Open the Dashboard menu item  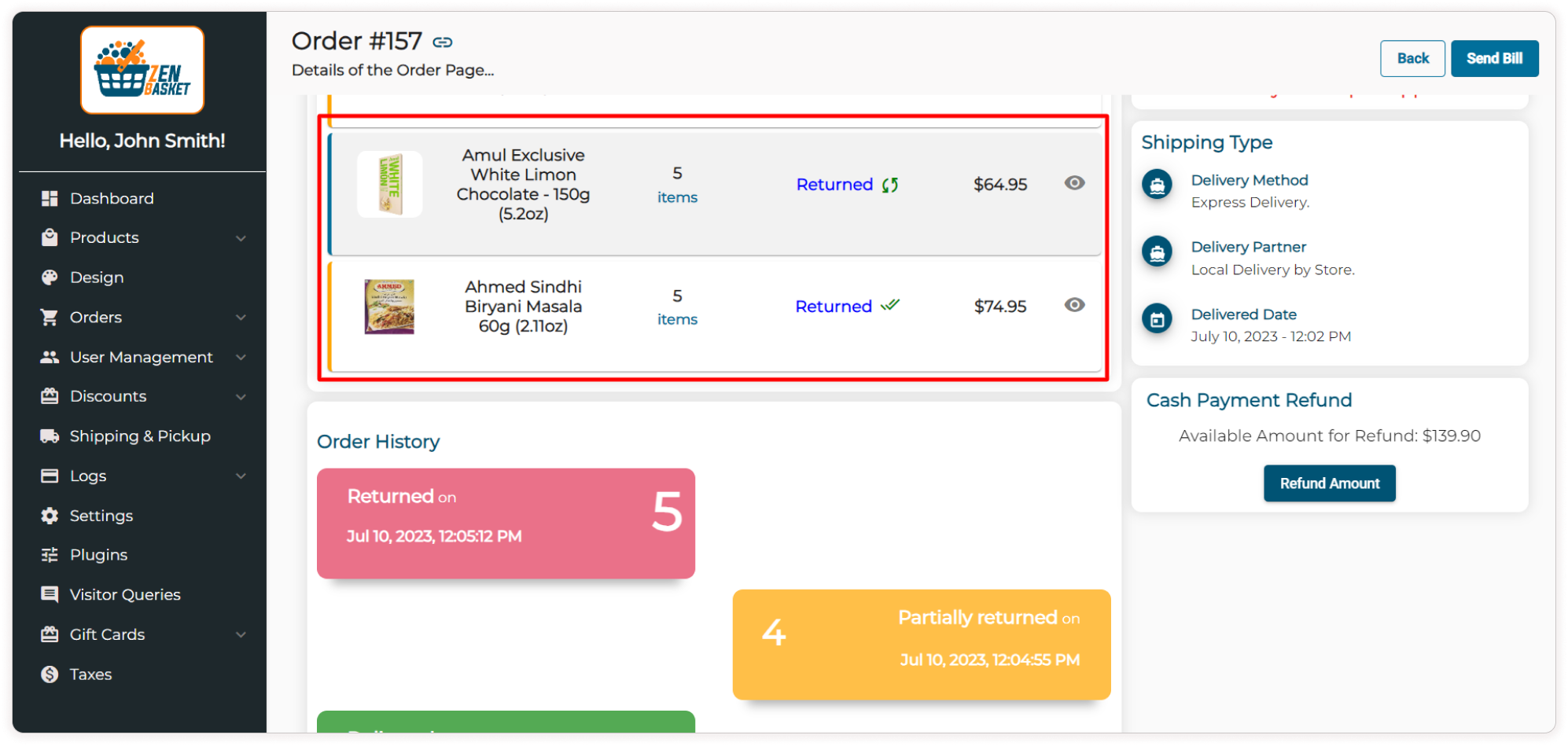(x=111, y=199)
